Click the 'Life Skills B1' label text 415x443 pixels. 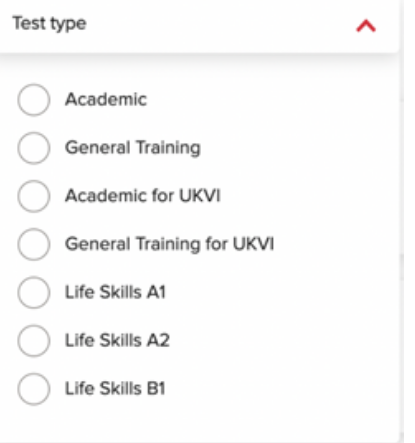pyautogui.click(x=115, y=388)
